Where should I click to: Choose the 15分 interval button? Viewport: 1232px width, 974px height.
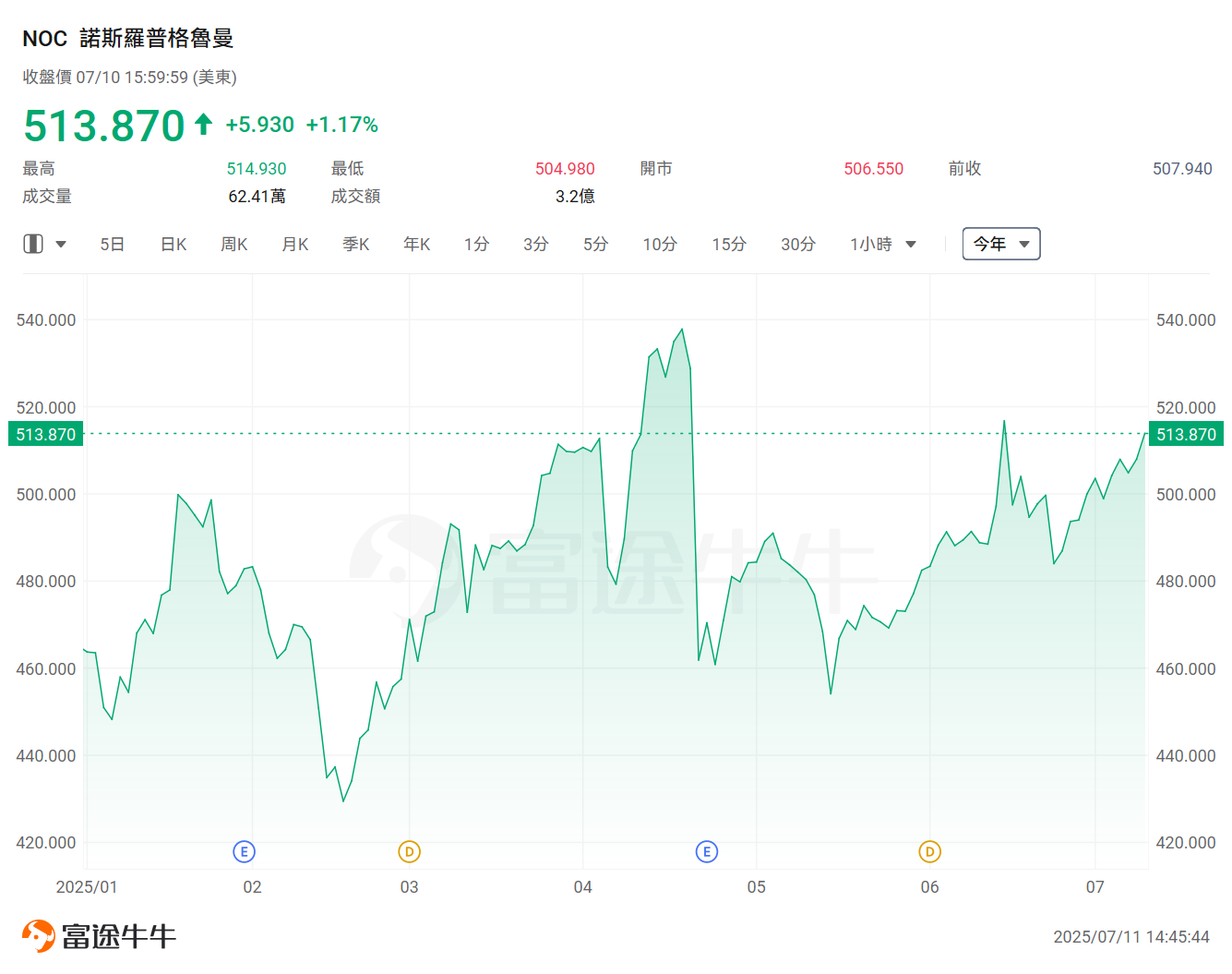pos(729,244)
